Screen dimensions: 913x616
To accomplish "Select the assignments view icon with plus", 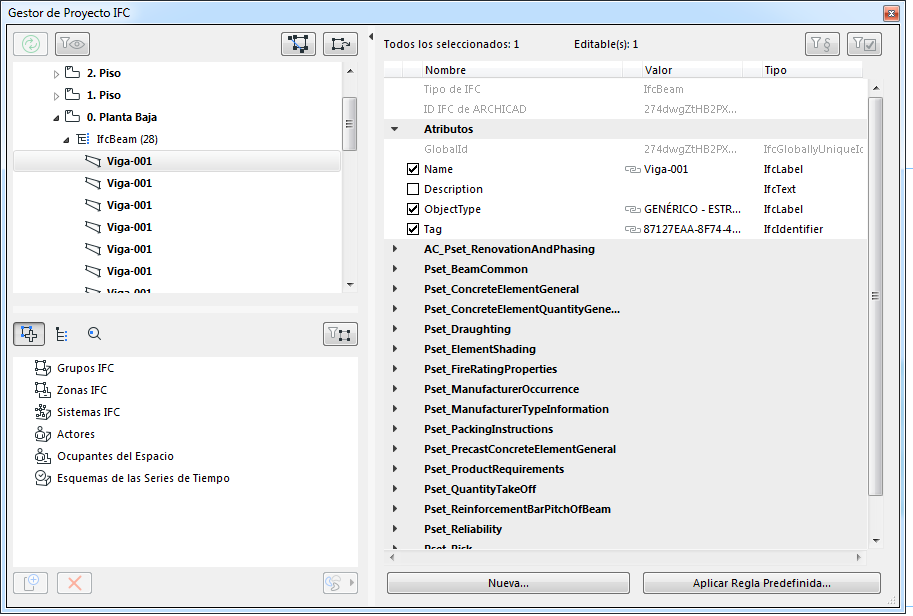I will pos(29,334).
